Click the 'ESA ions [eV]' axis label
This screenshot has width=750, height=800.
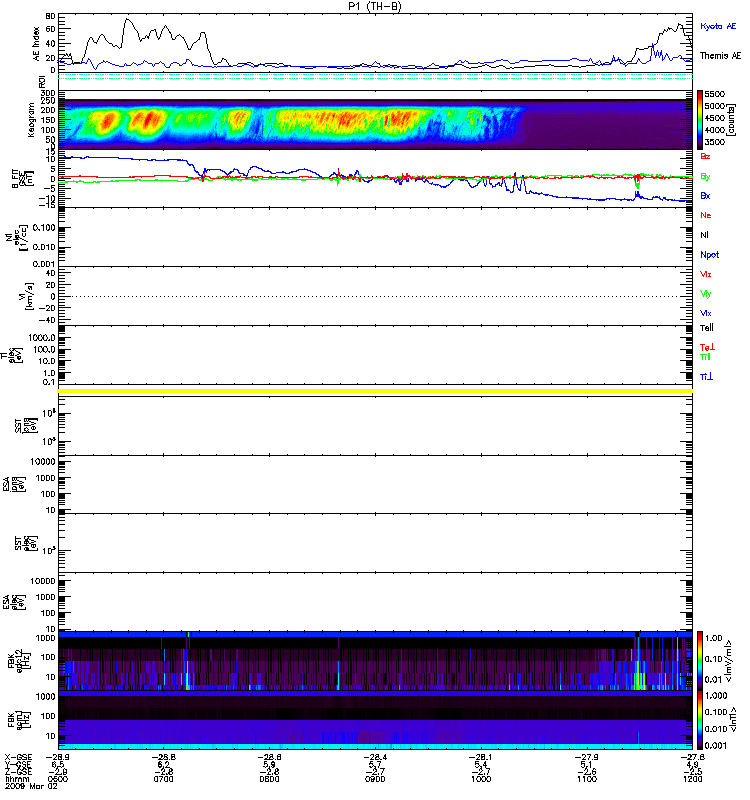click(14, 484)
